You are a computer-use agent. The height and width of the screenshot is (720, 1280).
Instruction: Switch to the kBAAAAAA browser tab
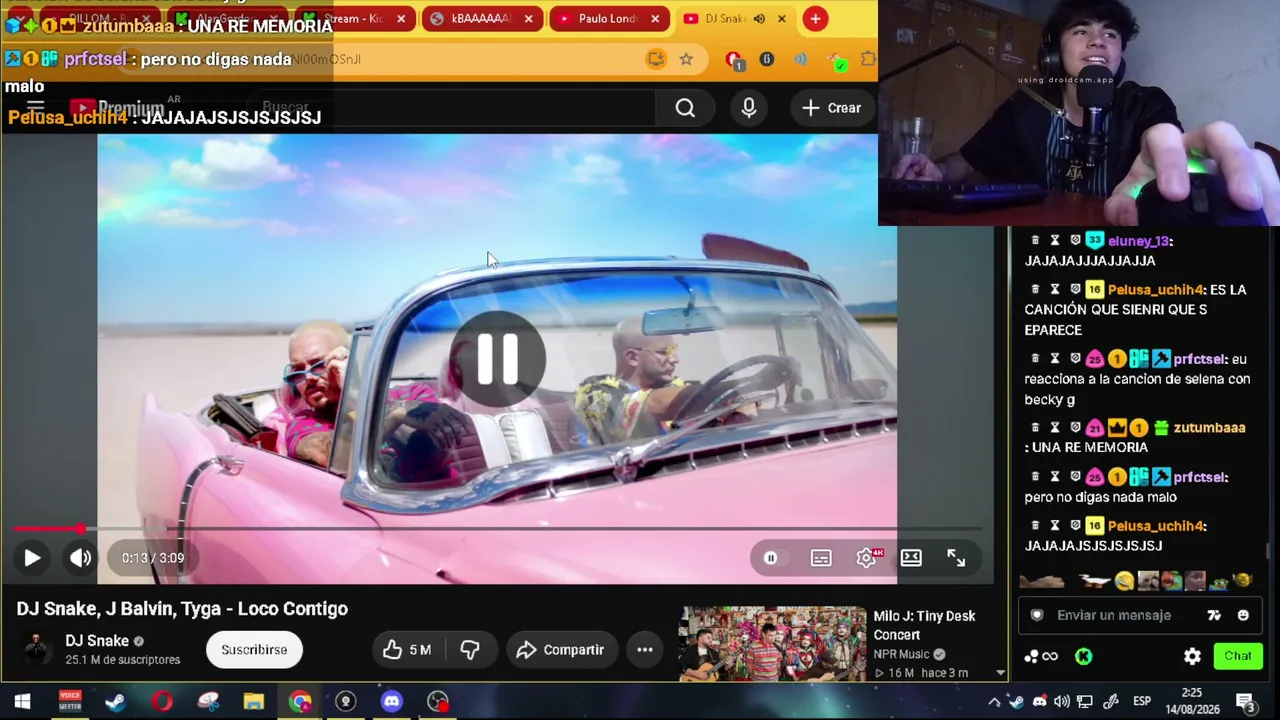coord(483,18)
